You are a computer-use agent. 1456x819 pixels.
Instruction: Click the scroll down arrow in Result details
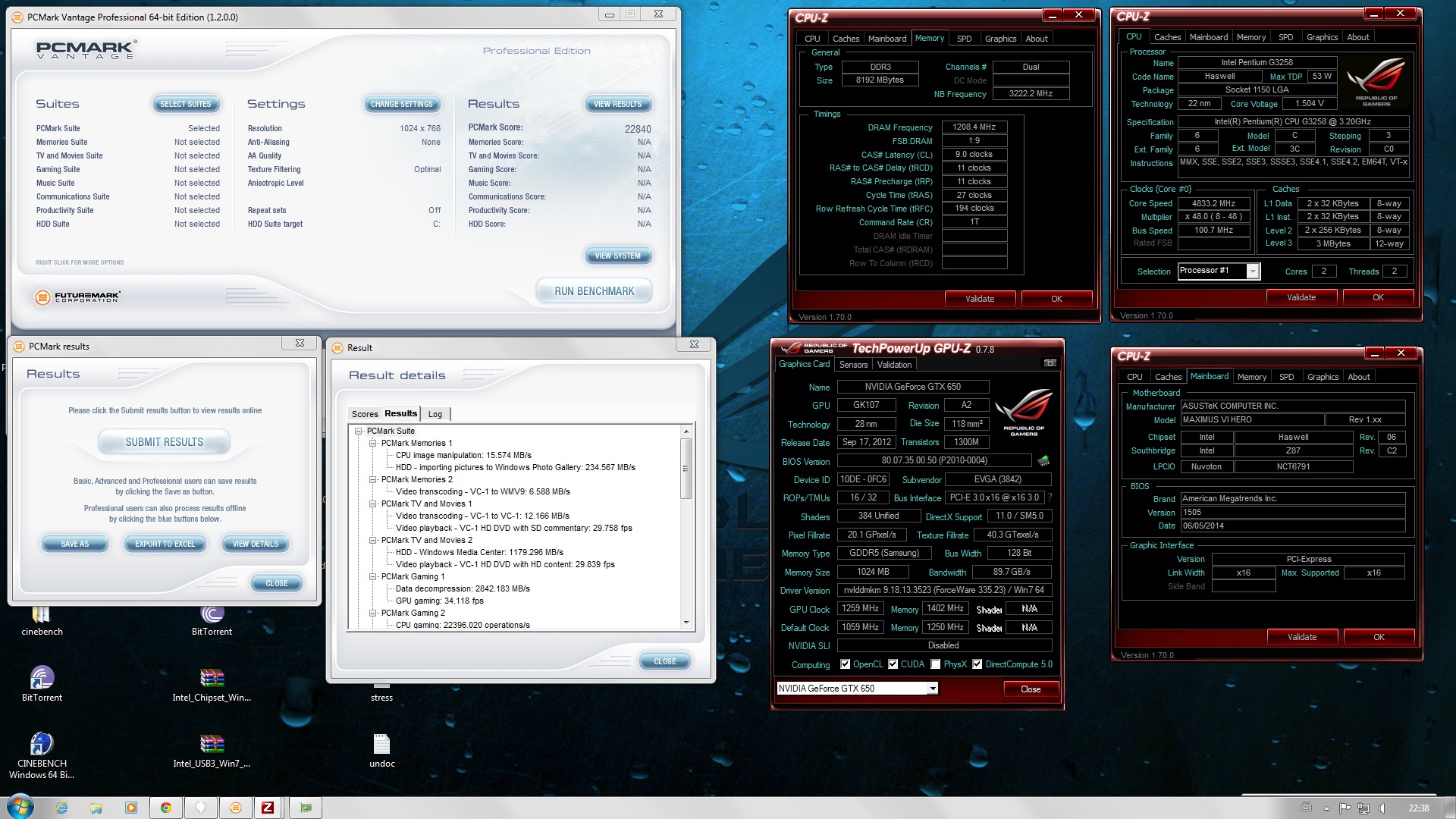pos(686,623)
